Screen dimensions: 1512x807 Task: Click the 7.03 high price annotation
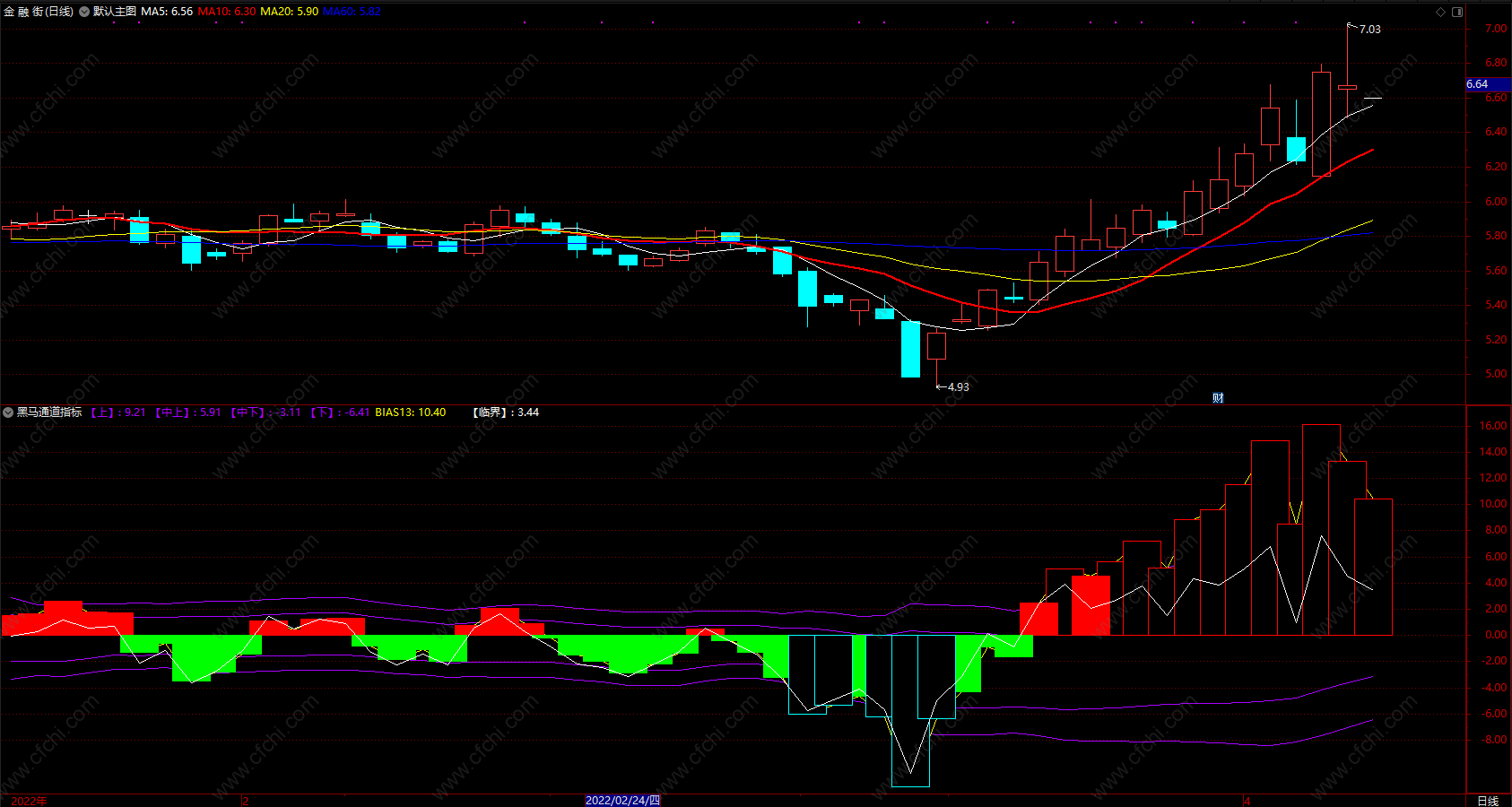point(1369,30)
